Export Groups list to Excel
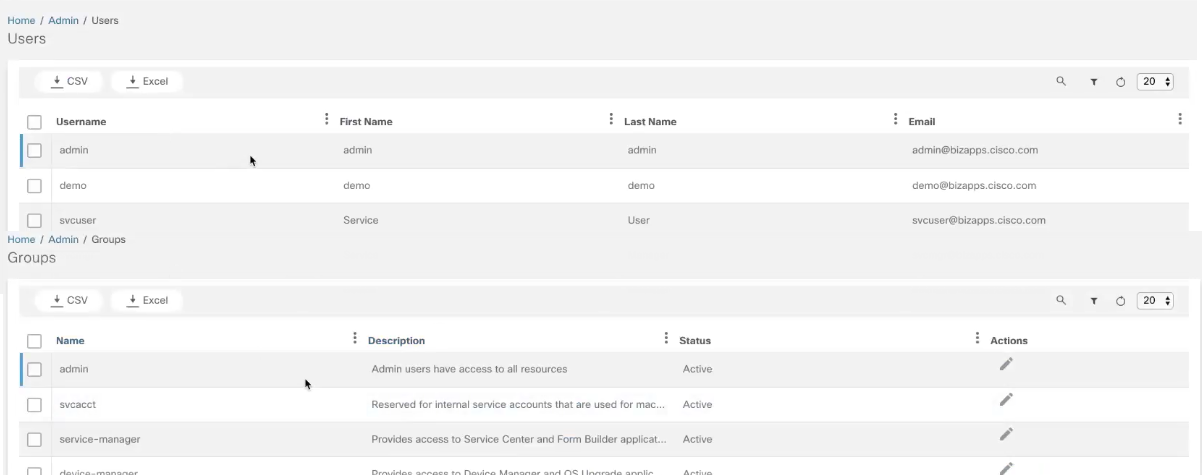This screenshot has height=475, width=1202. 147,300
